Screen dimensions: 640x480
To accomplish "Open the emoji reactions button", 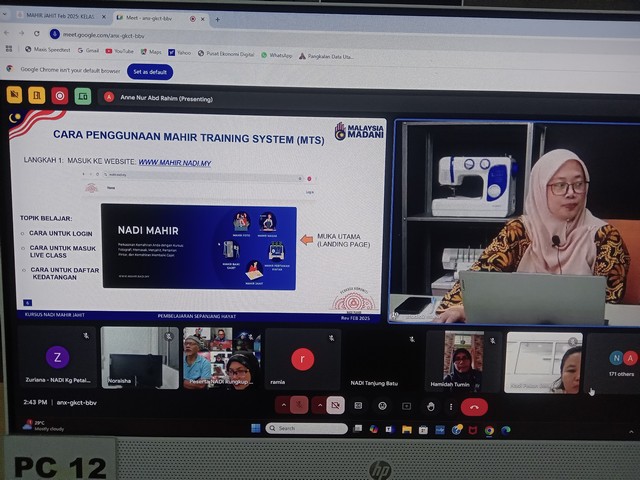I will point(382,406).
